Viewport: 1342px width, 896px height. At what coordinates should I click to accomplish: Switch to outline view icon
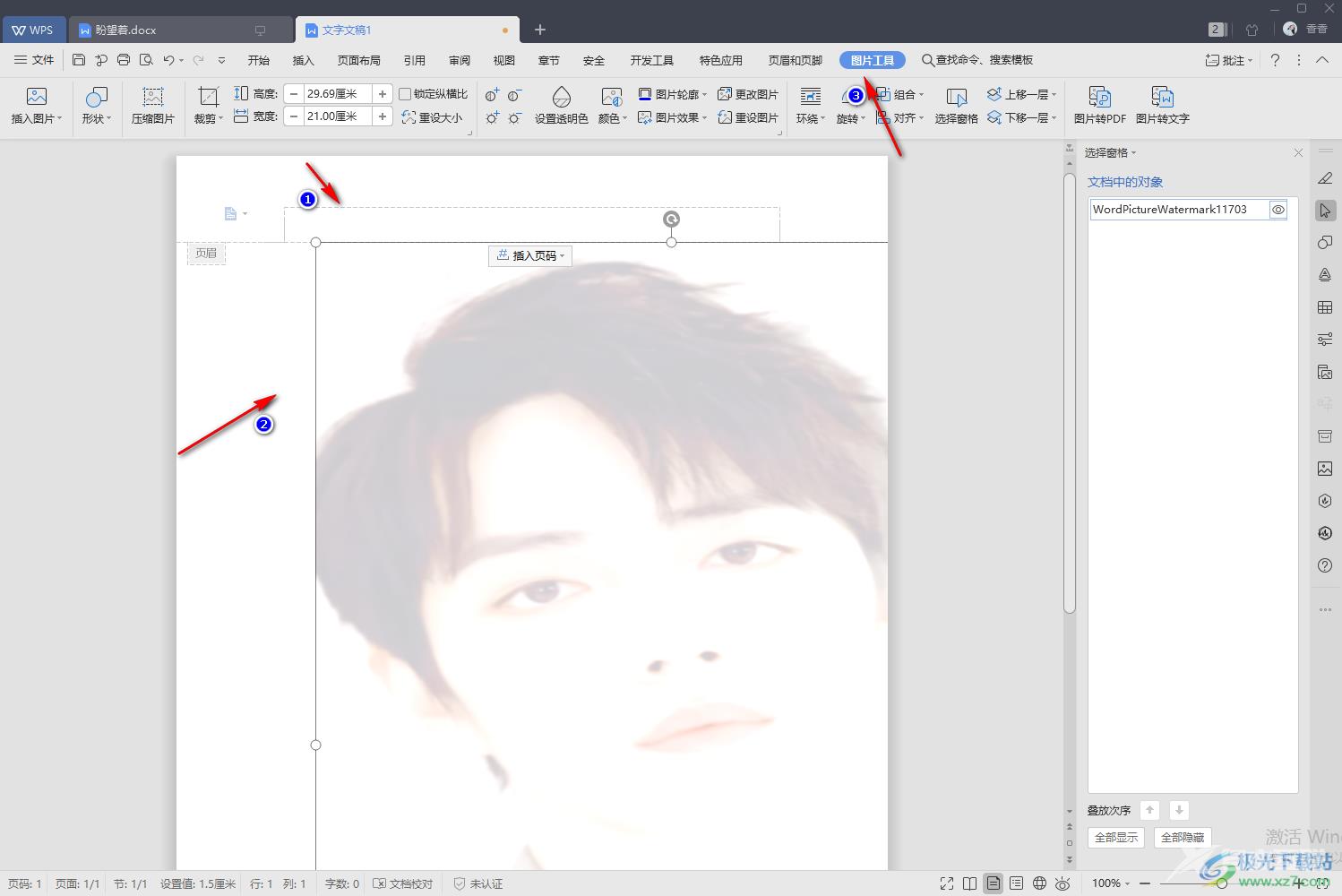click(x=1016, y=883)
